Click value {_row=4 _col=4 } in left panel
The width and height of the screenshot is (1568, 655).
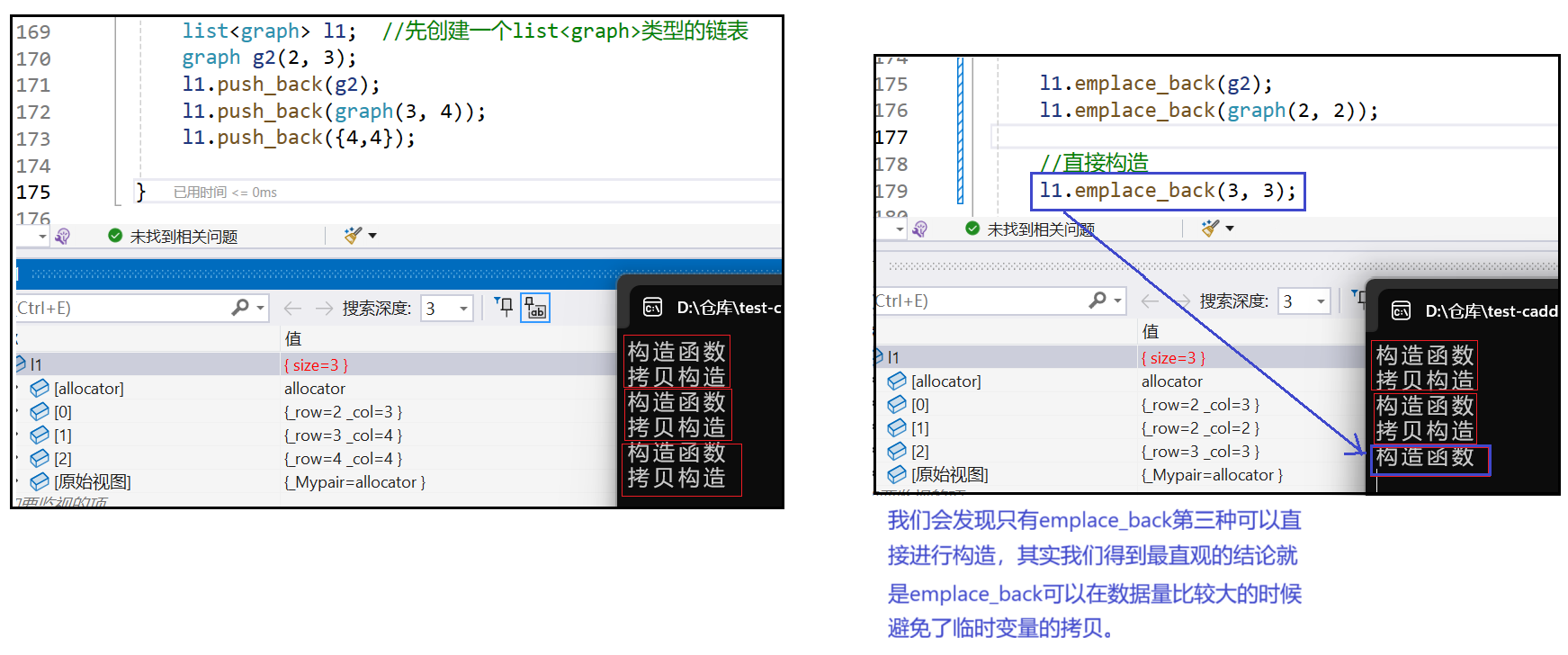click(x=343, y=458)
